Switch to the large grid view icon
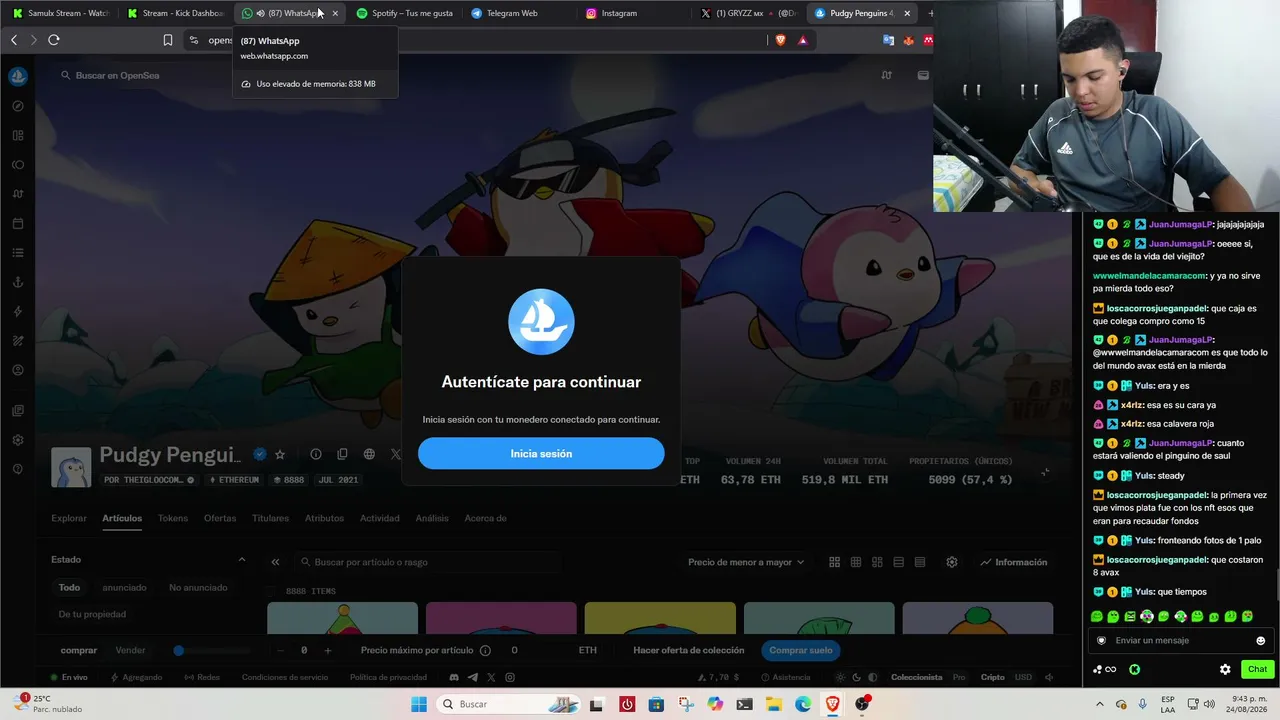1280x720 pixels. [834, 562]
